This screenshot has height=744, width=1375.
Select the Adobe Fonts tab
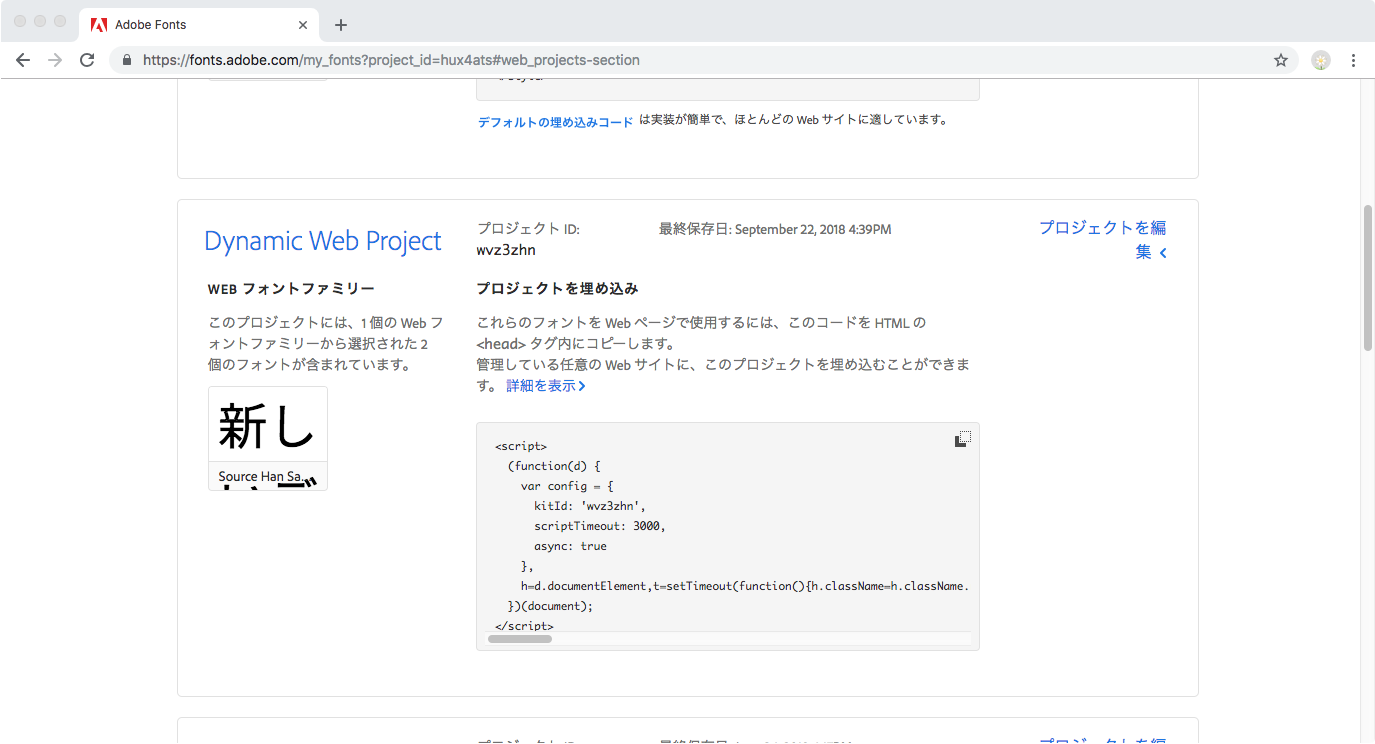point(198,25)
